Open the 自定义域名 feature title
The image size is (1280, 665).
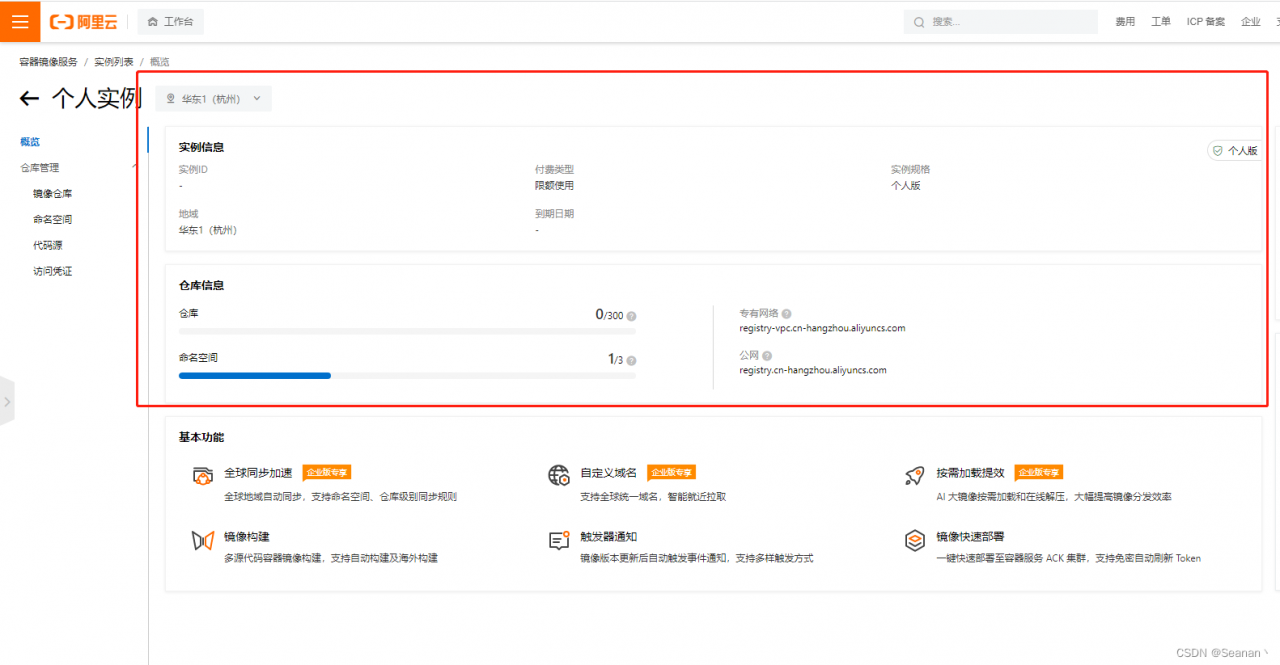pos(608,472)
